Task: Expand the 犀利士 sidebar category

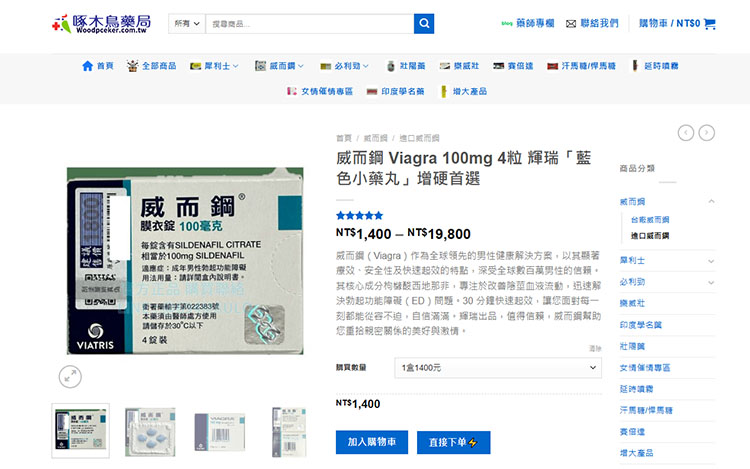Action: [x=711, y=261]
